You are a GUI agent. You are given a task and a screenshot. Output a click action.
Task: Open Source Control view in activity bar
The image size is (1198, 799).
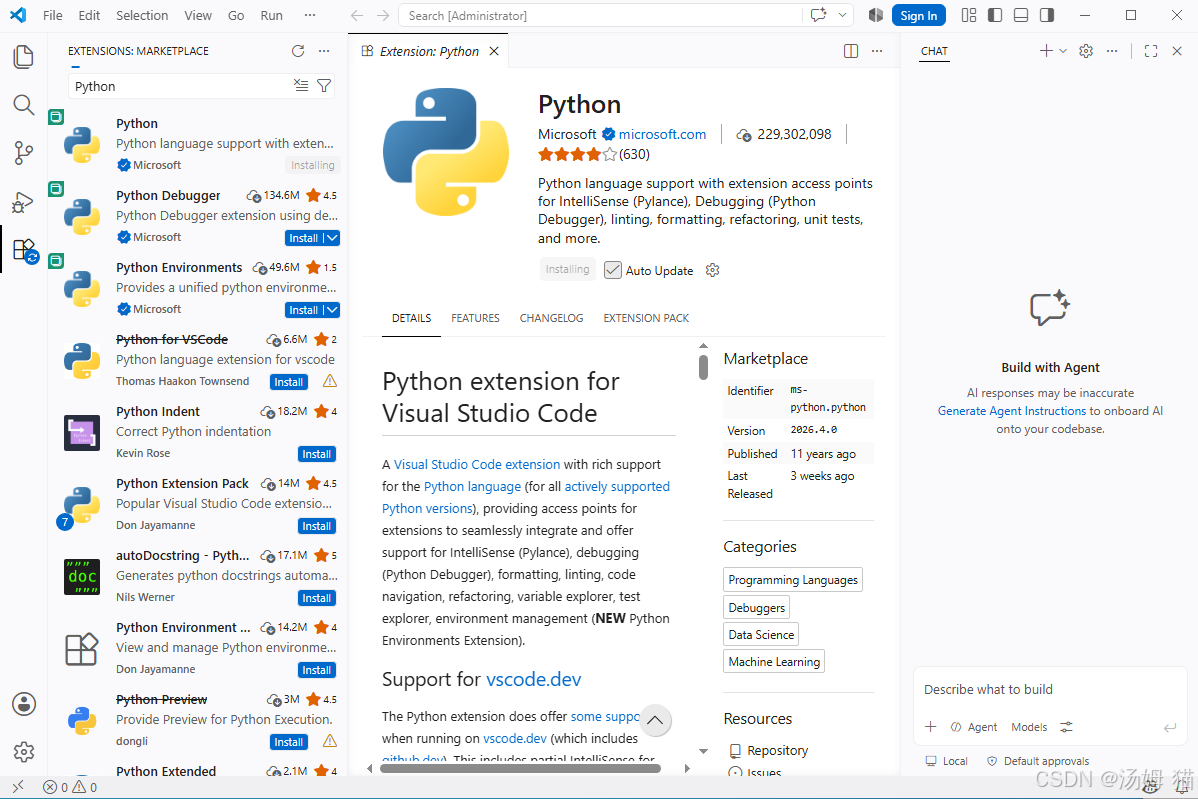point(24,153)
